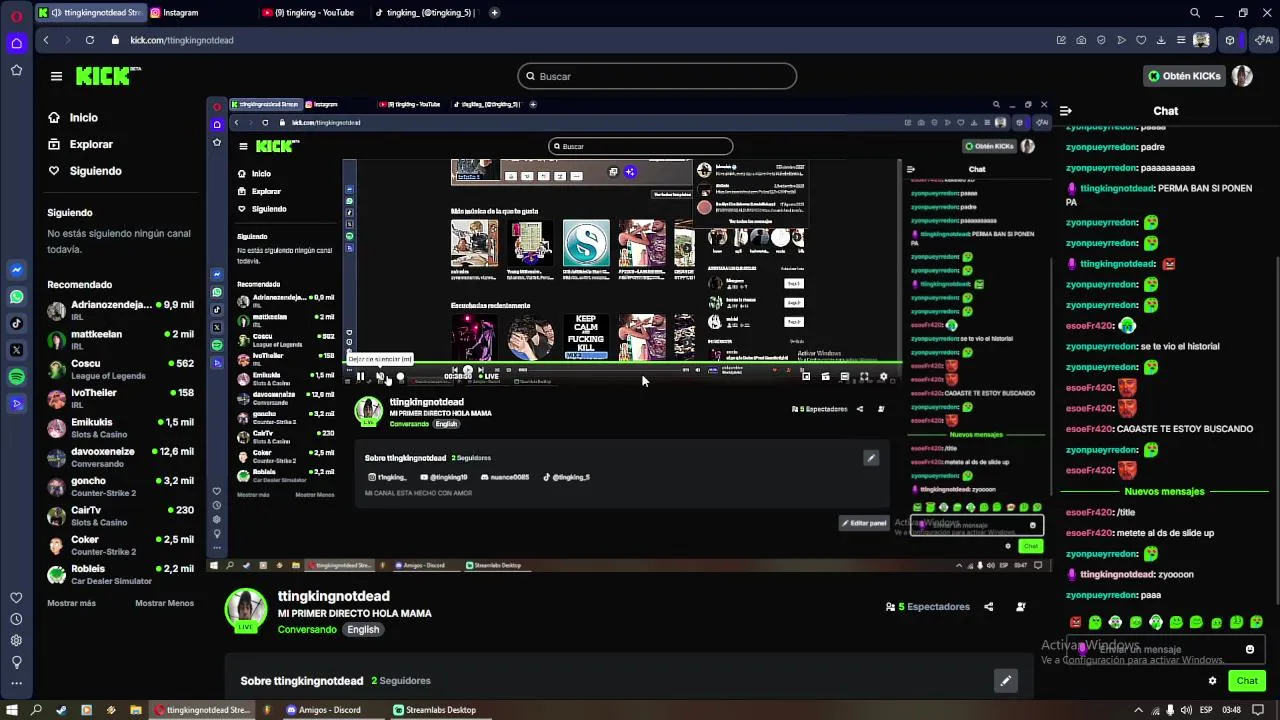Switch to the Instagram tab
The height and width of the screenshot is (720, 1280).
(181, 13)
